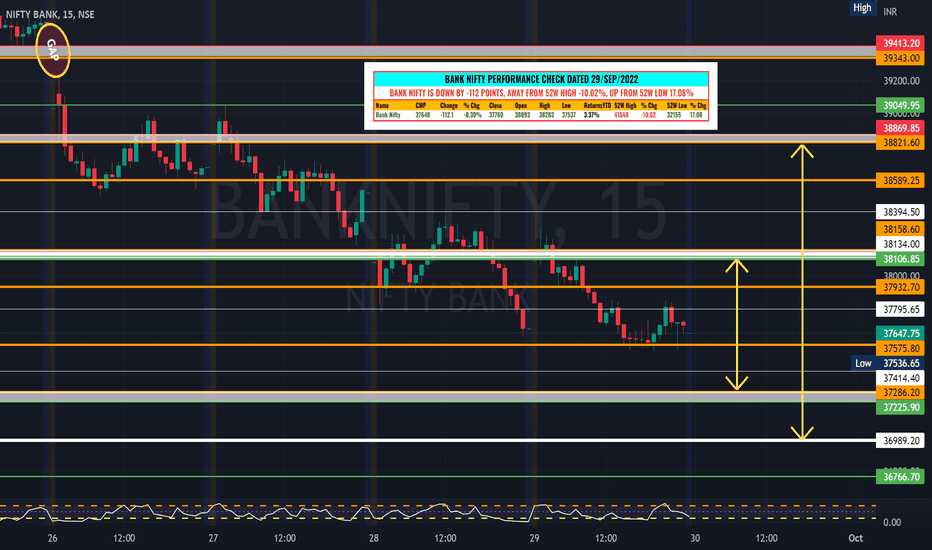This screenshot has height=550, width=932.
Task: Click the 38283 high value cell
Action: pyautogui.click(x=547, y=115)
